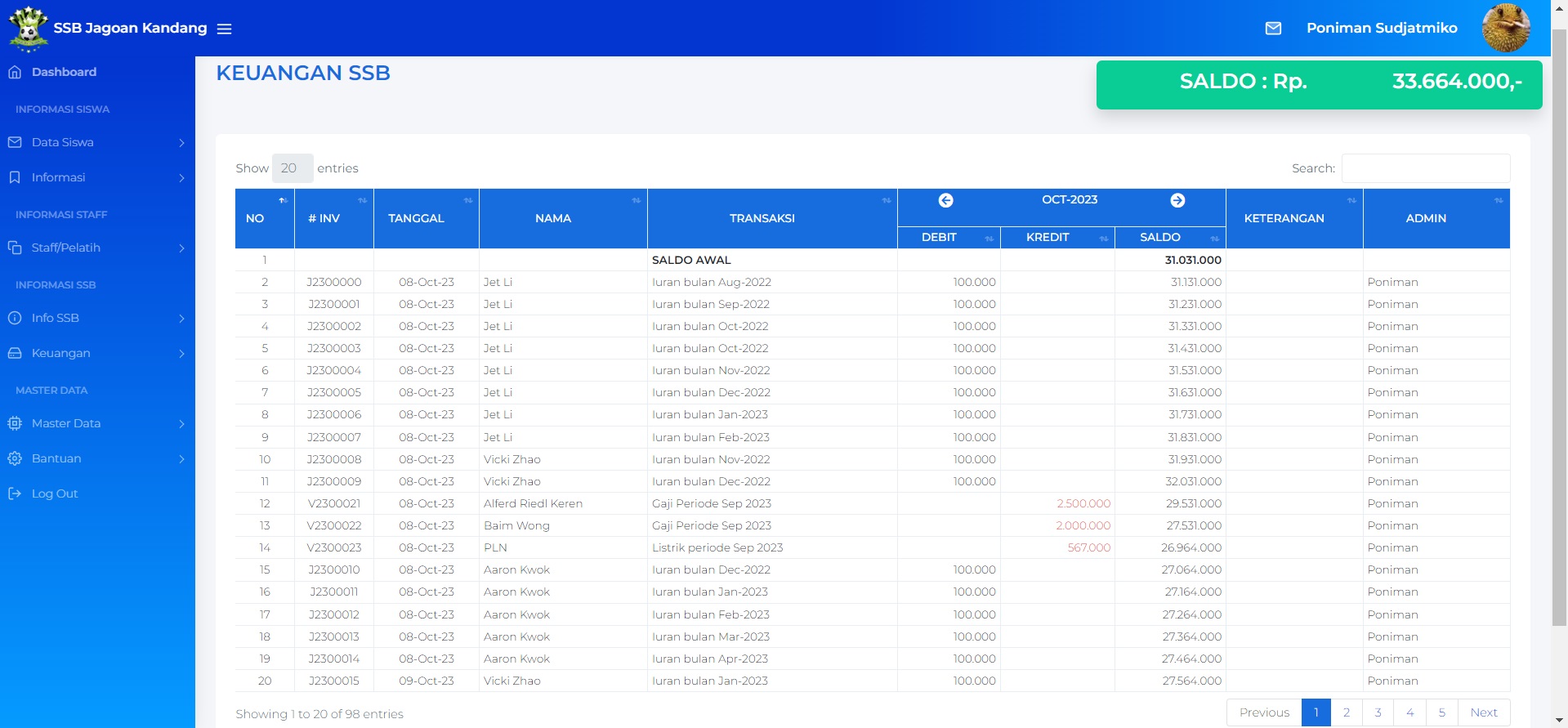
Task: Sort table by the KREDIT column
Action: tap(1057, 237)
